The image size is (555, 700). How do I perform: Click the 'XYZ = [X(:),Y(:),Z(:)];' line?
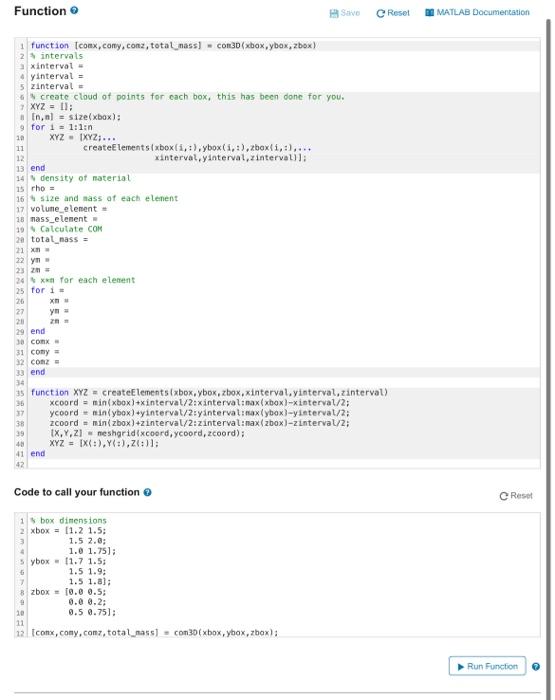point(104,443)
